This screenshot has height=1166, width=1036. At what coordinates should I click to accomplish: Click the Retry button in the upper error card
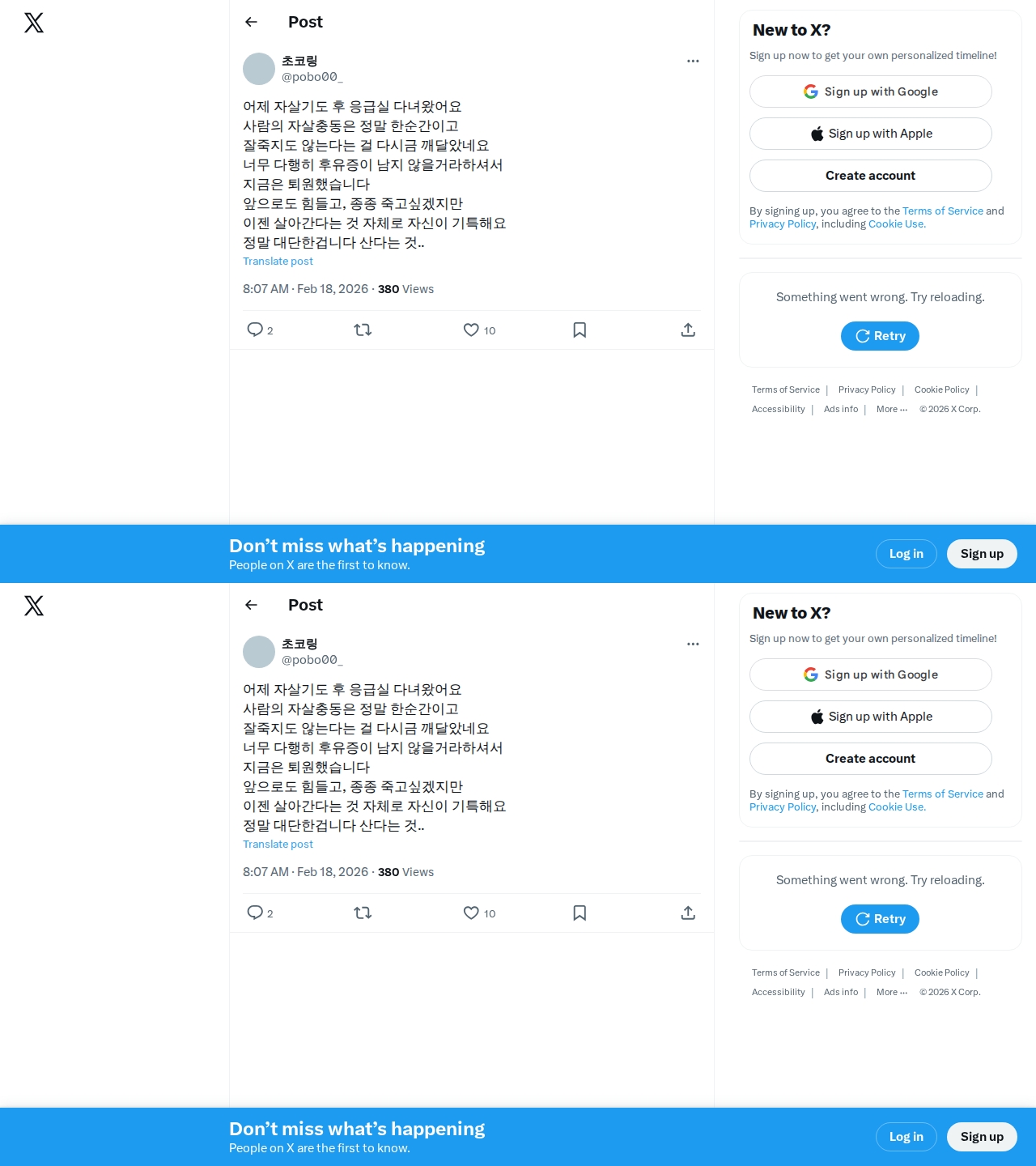[880, 336]
